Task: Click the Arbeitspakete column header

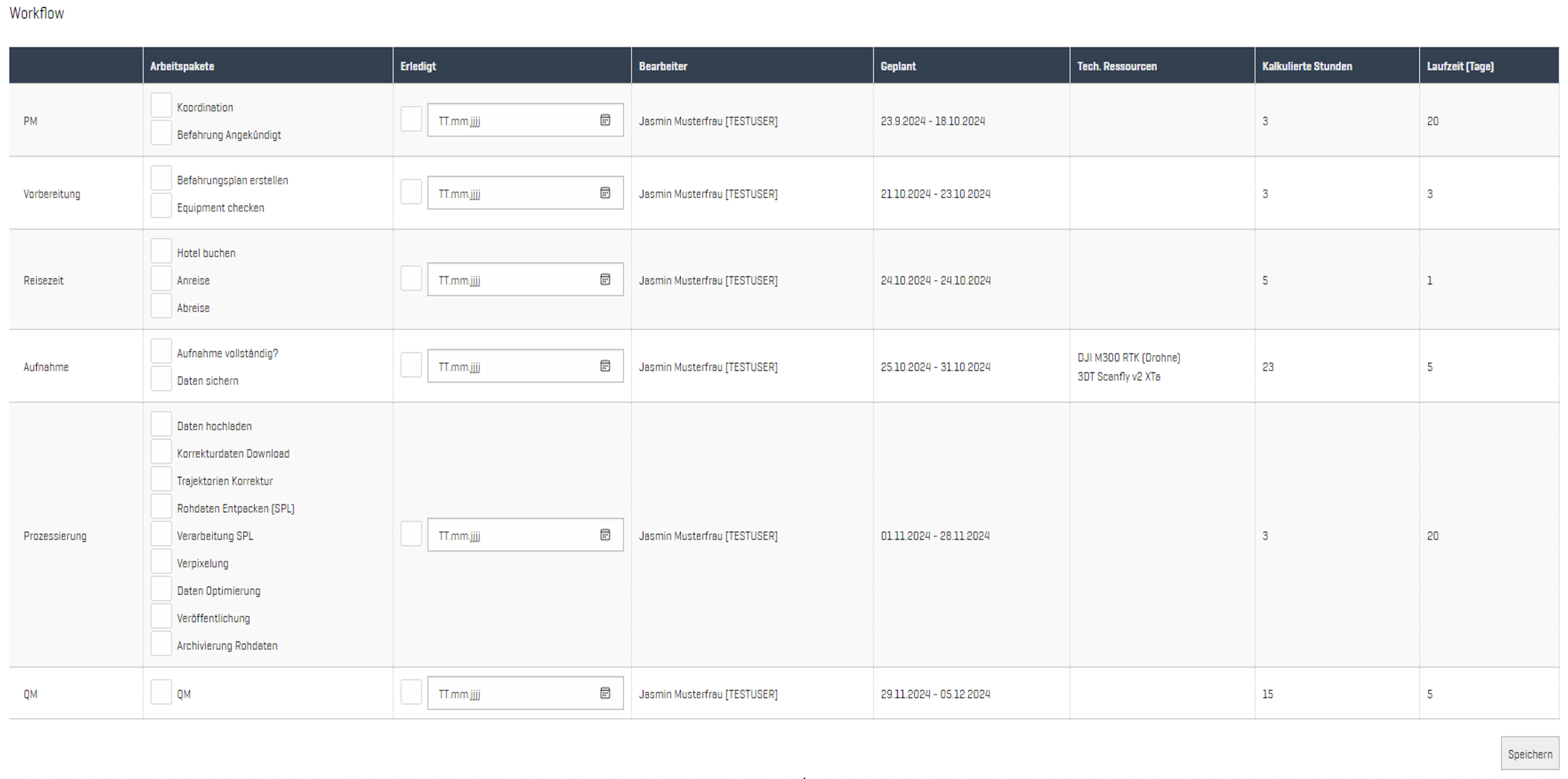Action: 182,67
